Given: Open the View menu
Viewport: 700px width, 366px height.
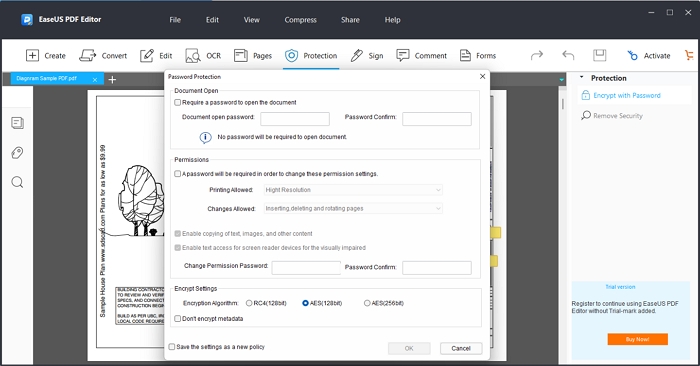Looking at the screenshot, I should (x=251, y=20).
